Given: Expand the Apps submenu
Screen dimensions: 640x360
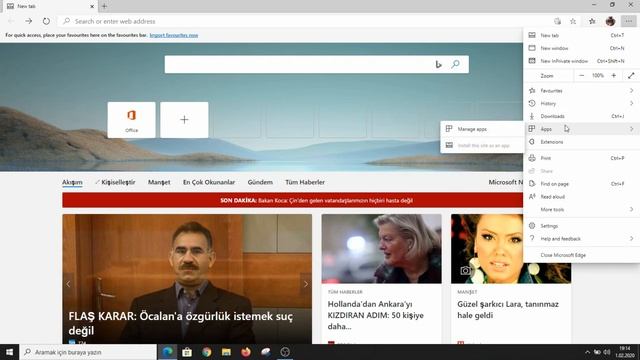Looking at the screenshot, I should click(582, 129).
